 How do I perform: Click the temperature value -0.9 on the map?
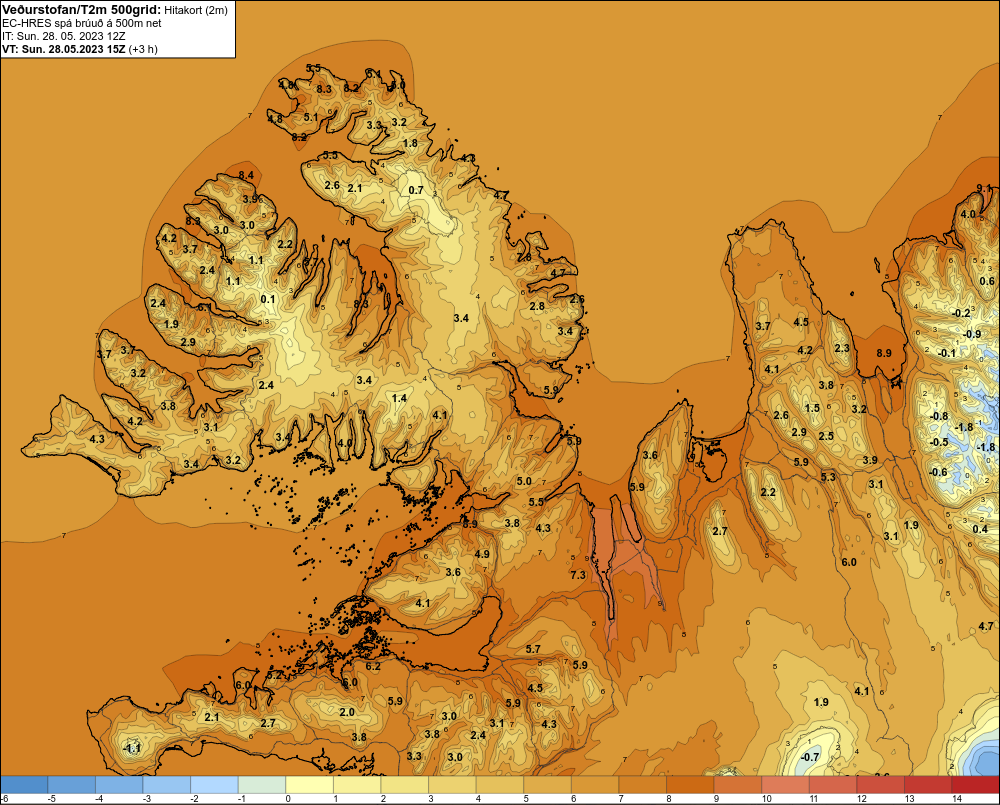point(972,334)
